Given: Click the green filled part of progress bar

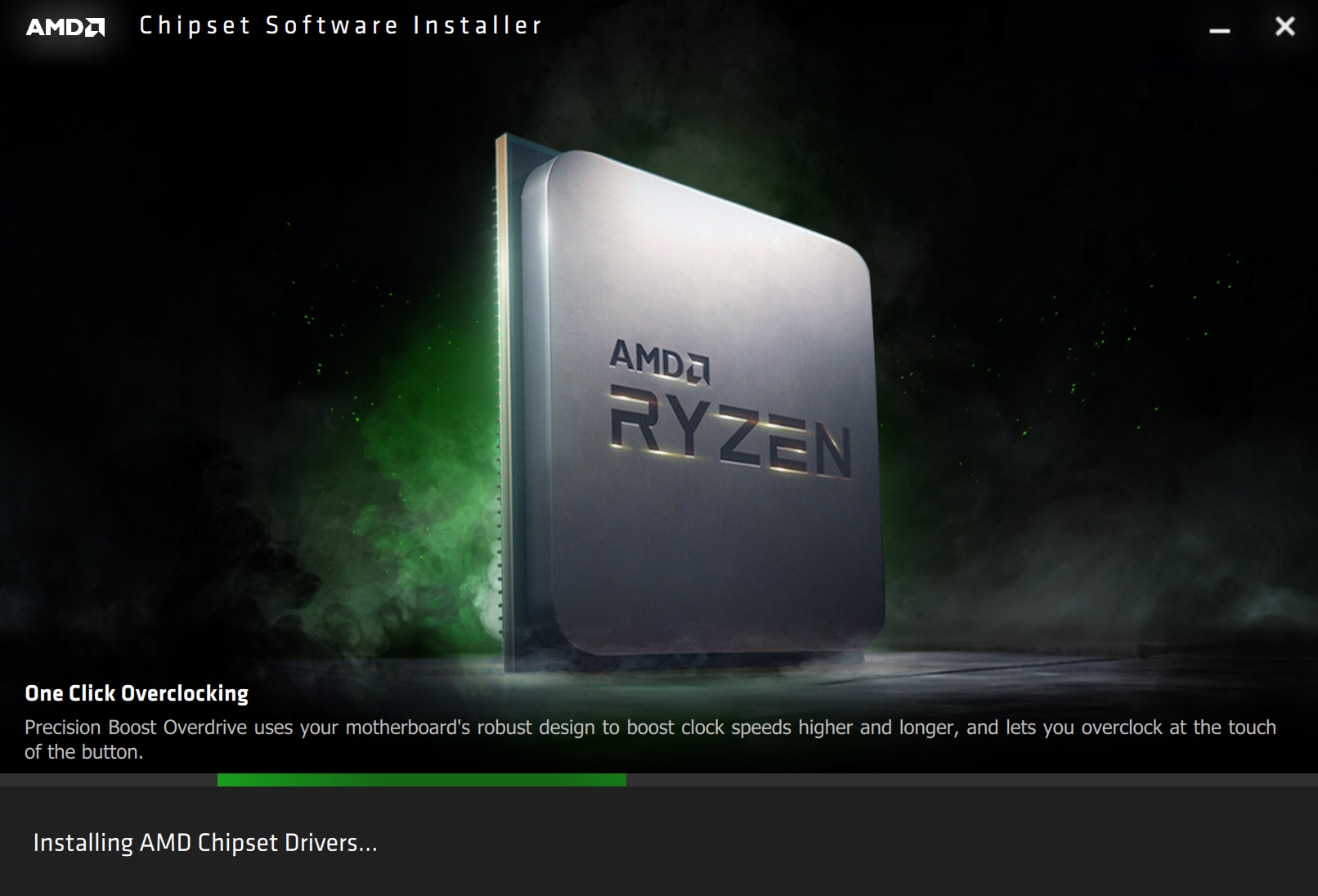Looking at the screenshot, I should point(422,780).
